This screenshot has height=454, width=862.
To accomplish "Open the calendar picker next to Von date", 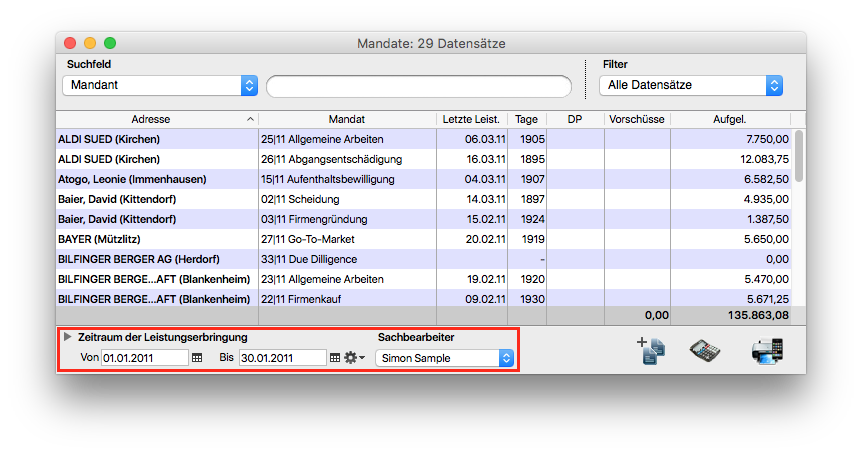I will tap(197, 358).
